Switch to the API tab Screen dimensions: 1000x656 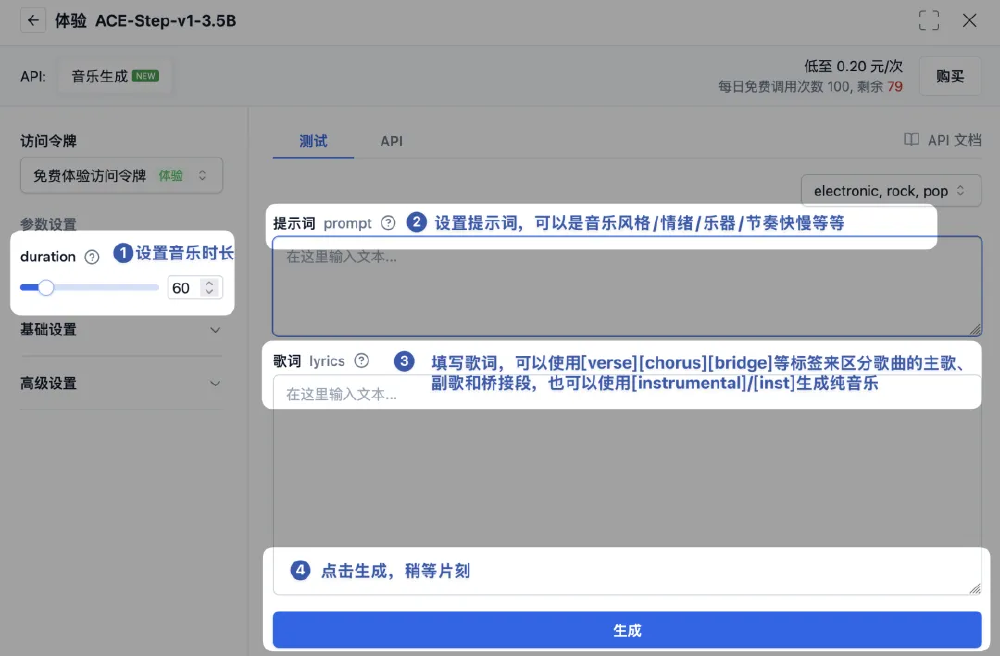391,141
